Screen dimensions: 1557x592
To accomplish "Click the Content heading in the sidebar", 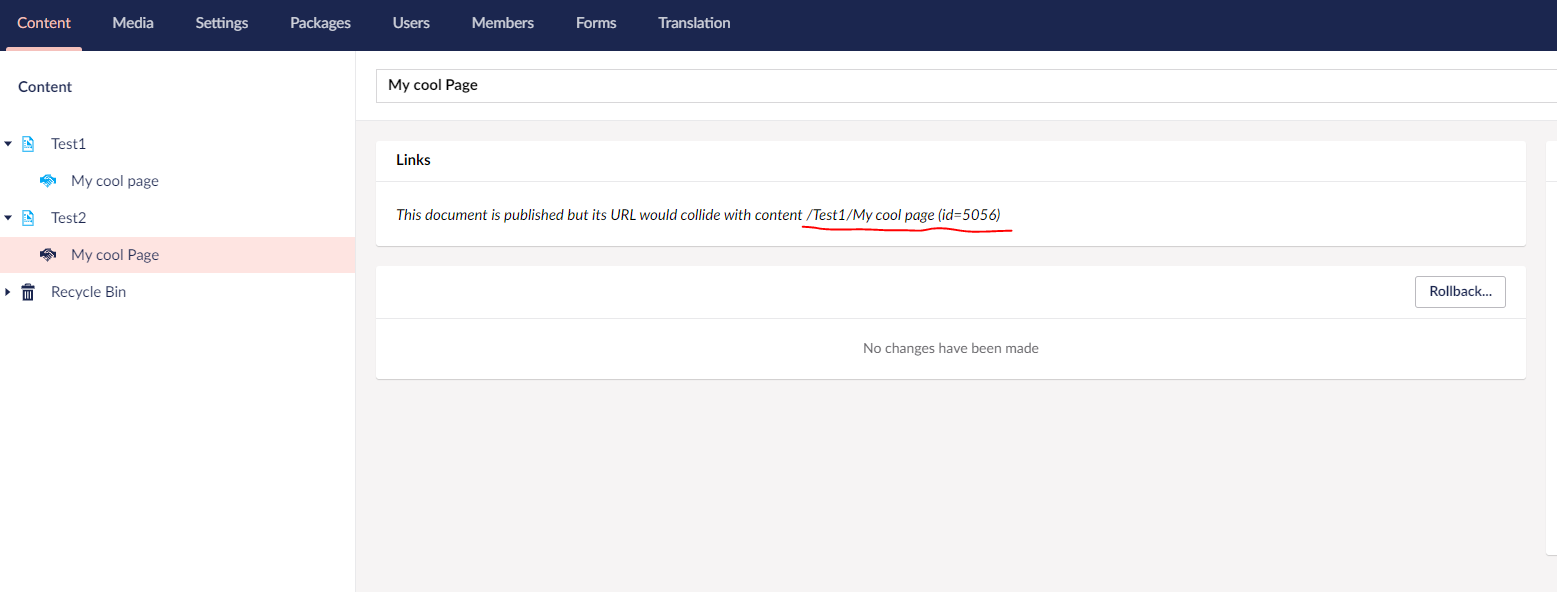I will point(45,87).
